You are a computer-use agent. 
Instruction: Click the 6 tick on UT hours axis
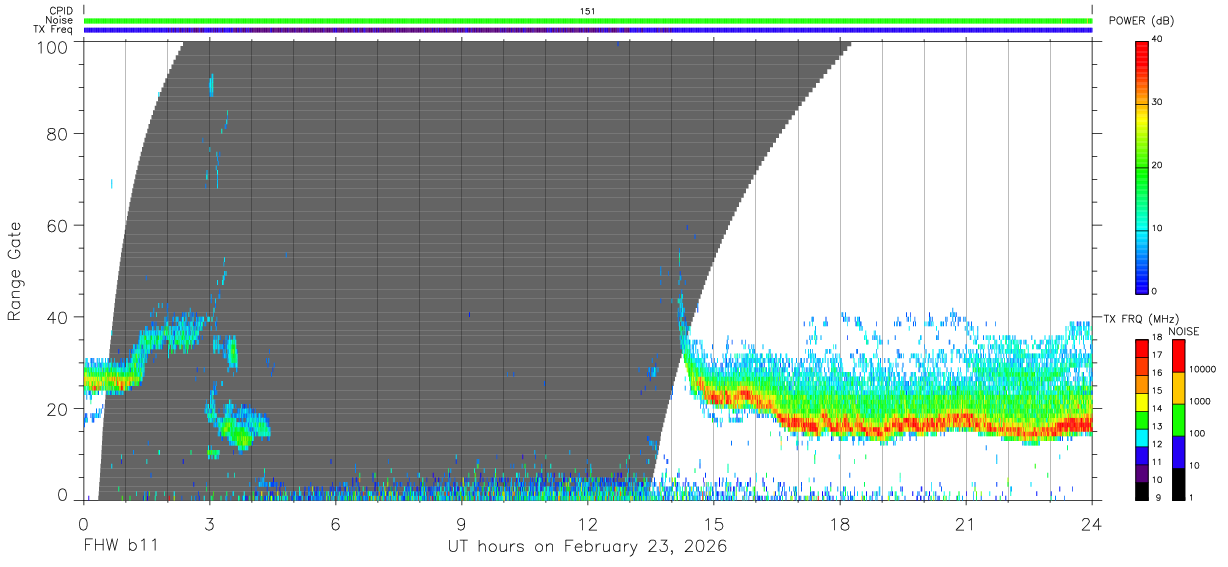click(335, 523)
